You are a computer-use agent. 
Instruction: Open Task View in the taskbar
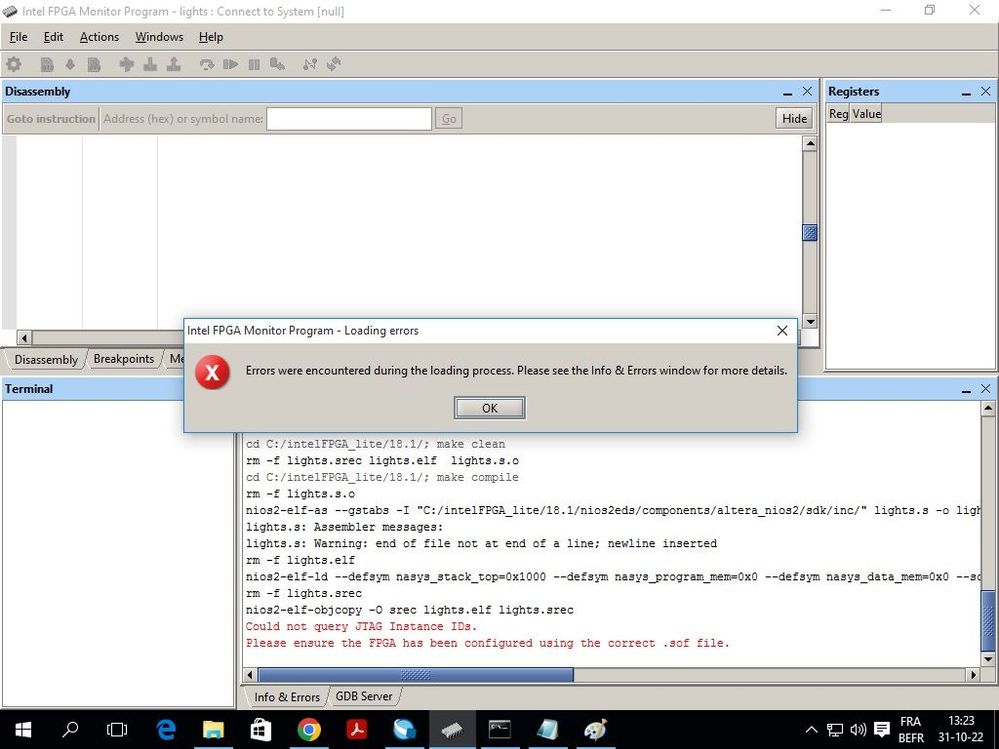pos(117,730)
